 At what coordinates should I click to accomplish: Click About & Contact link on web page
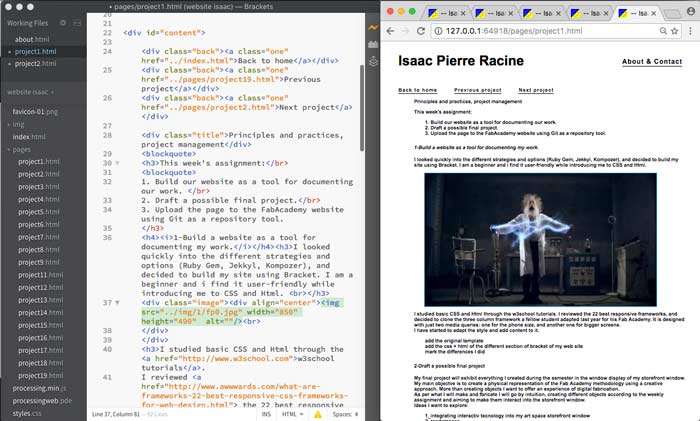[x=652, y=62]
